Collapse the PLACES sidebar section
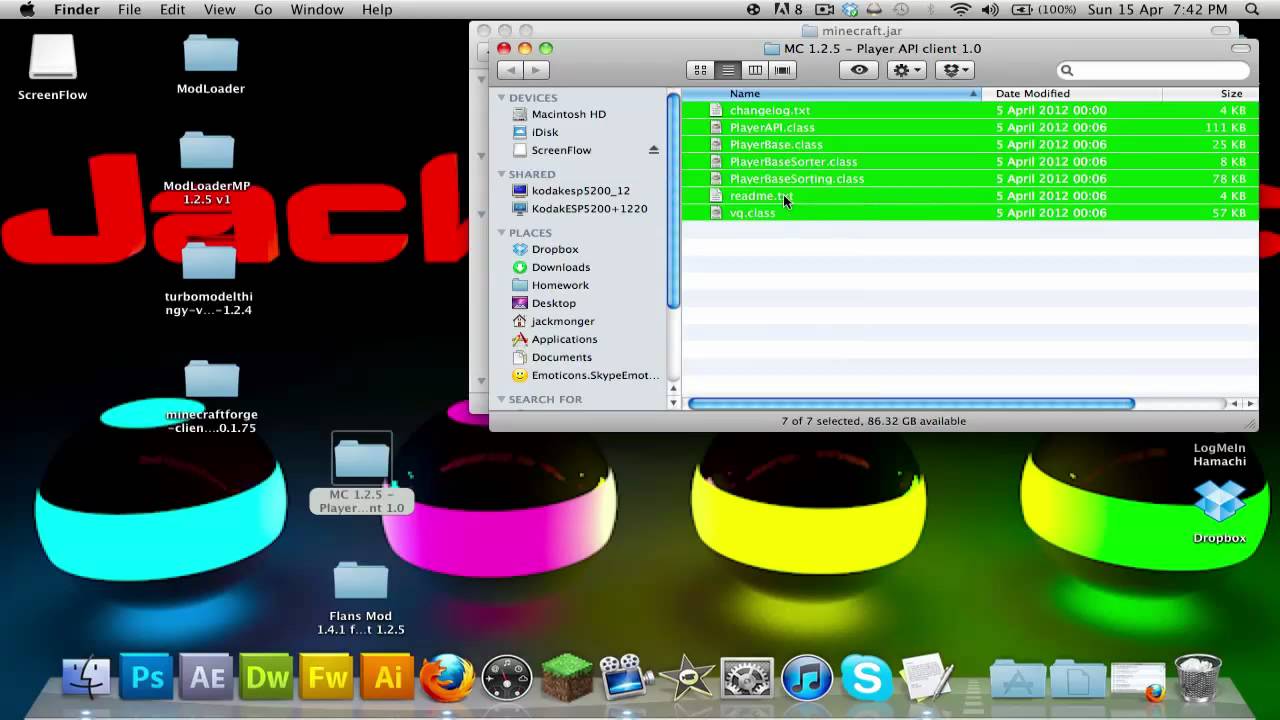Viewport: 1280px width, 720px height. pyautogui.click(x=501, y=232)
